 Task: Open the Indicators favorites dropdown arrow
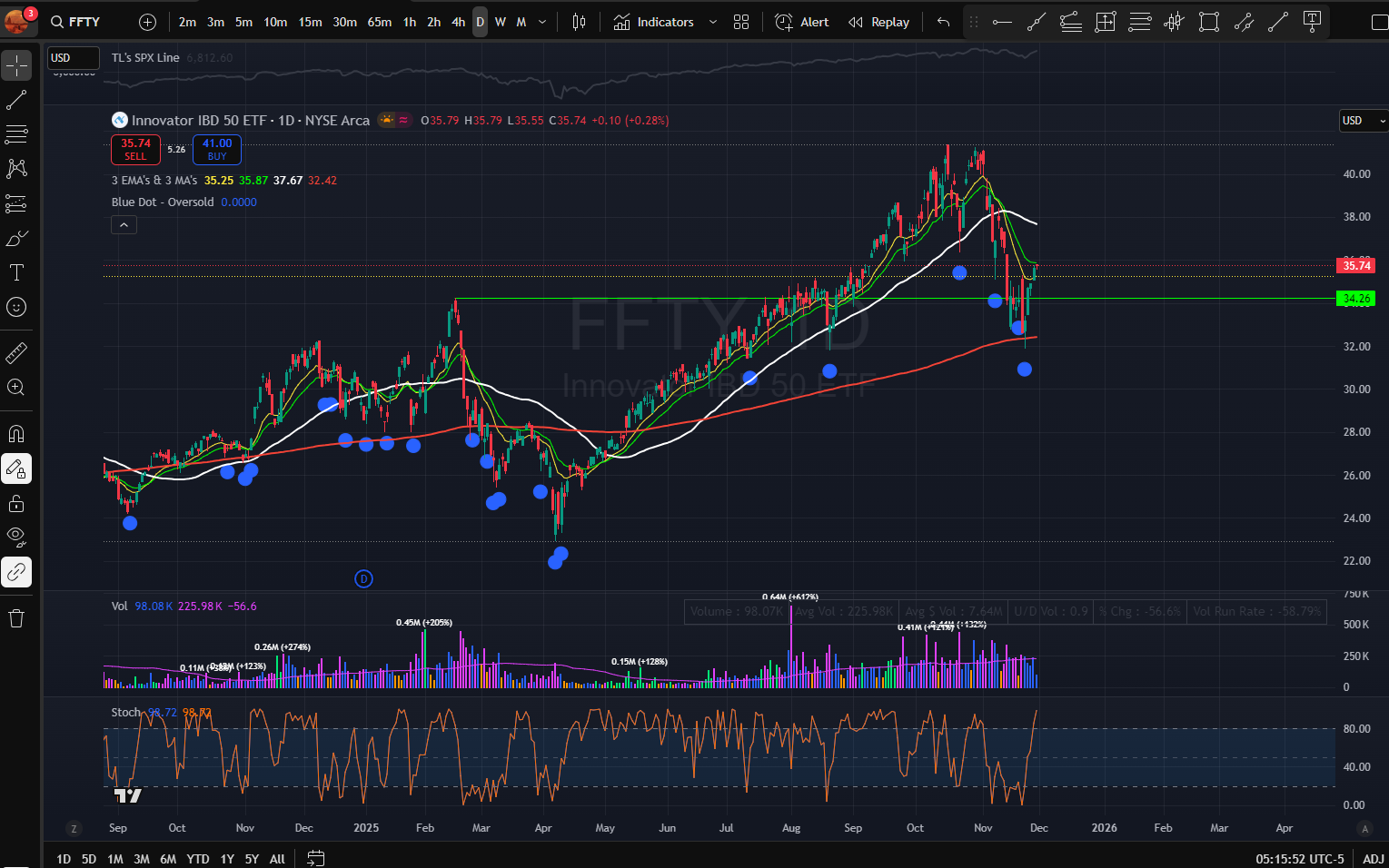[x=712, y=22]
